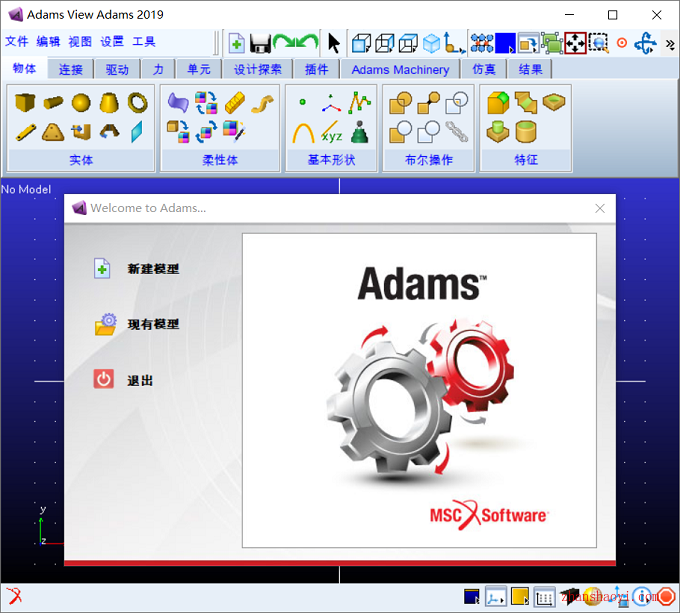Screen dimensions: 680x613
Task: Create a frustum solid body
Action: coord(109,103)
